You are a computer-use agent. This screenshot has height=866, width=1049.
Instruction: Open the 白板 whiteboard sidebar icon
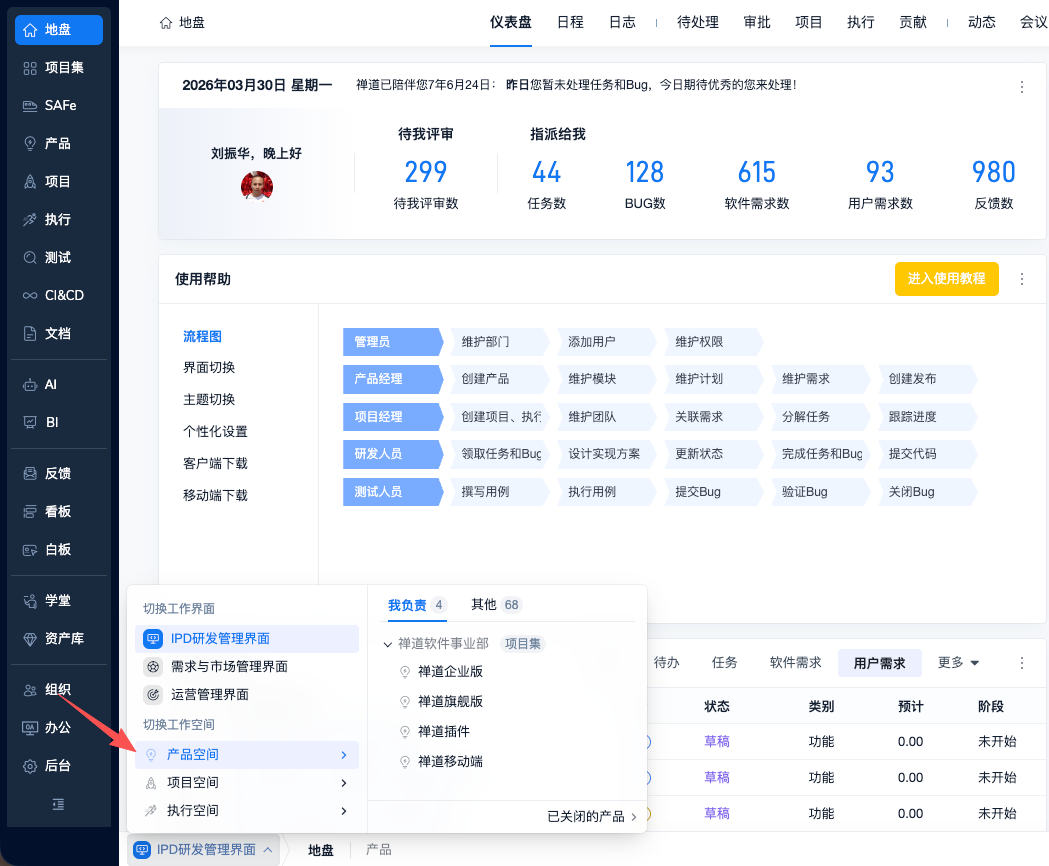[x=30, y=550]
